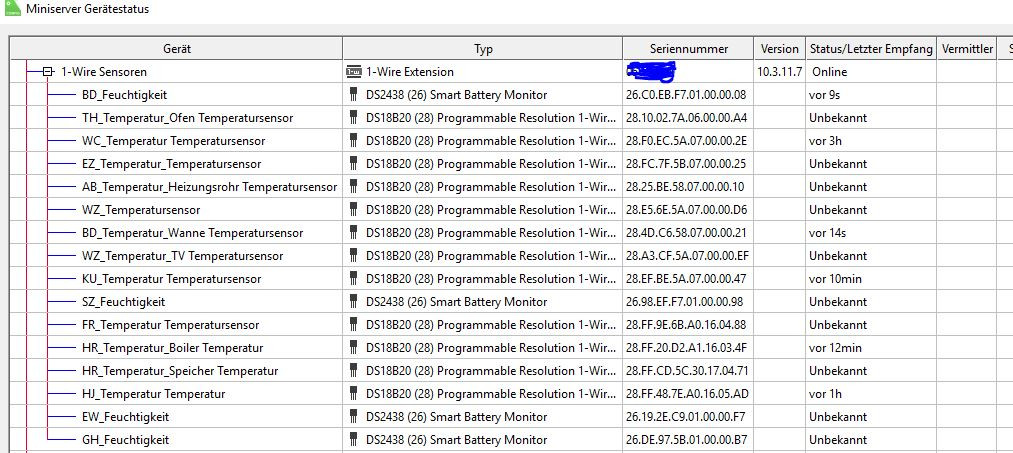The width and height of the screenshot is (1013, 453).
Task: Select AB_Temperatur_Heizungsrohr Temperatursensor entry
Action: coord(209,187)
